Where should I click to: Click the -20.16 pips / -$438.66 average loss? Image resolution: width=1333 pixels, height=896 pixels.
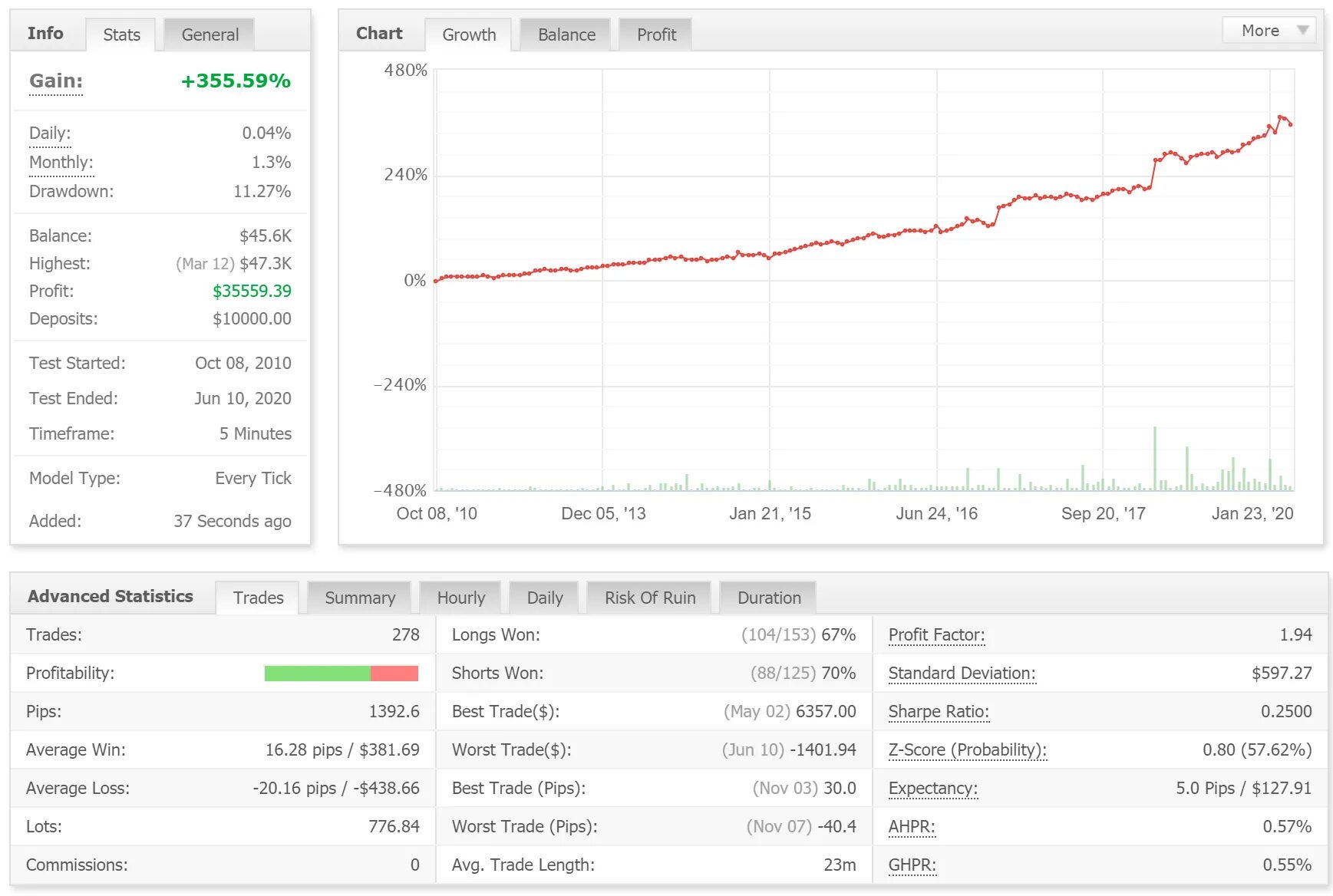click(x=336, y=788)
